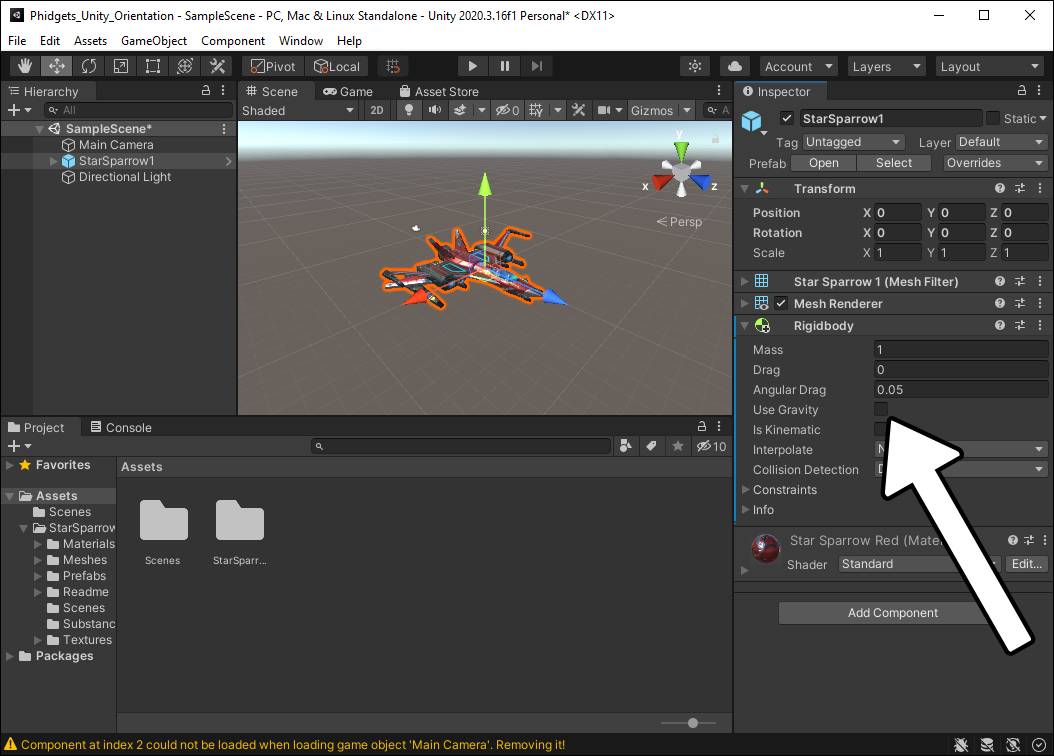
Task: Click the Add Component button
Action: coord(892,612)
